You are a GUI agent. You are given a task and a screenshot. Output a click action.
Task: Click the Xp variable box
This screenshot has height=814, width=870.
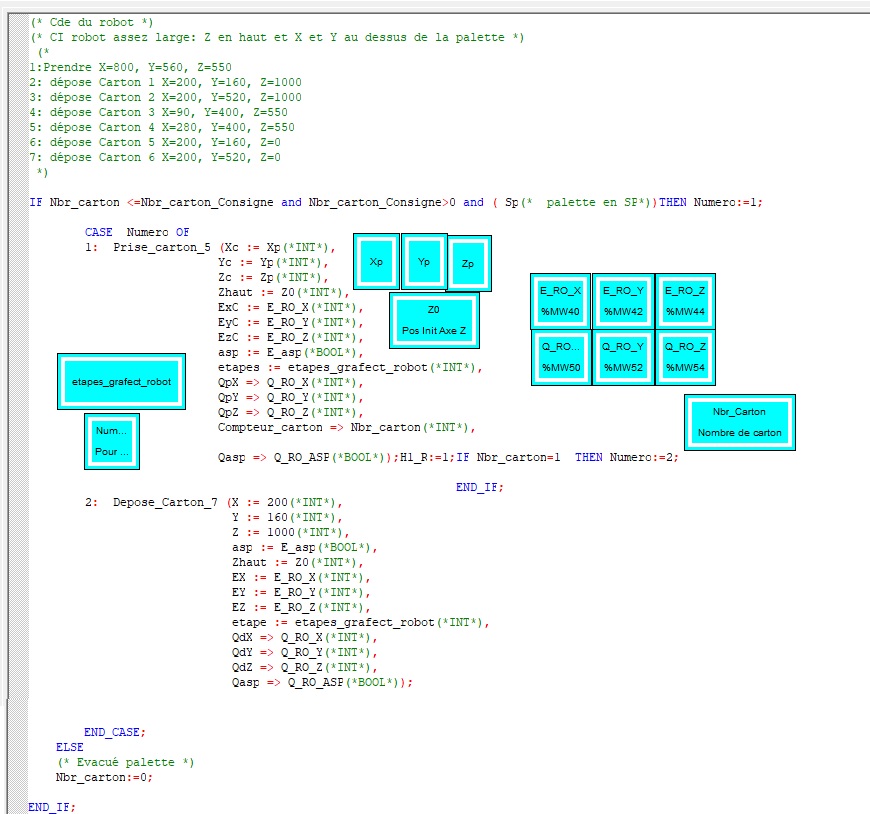pyautogui.click(x=376, y=261)
